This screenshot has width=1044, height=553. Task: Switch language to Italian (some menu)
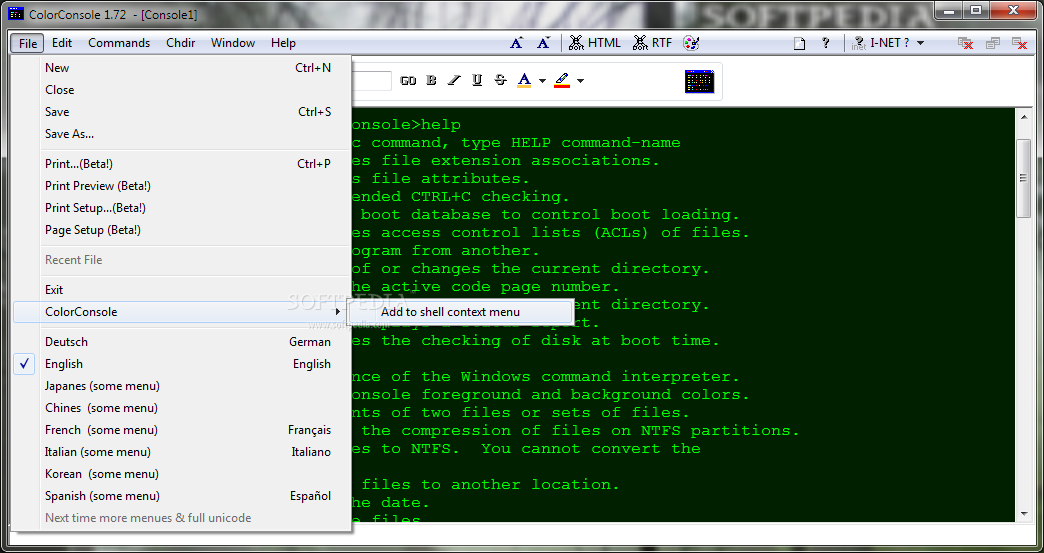181,452
